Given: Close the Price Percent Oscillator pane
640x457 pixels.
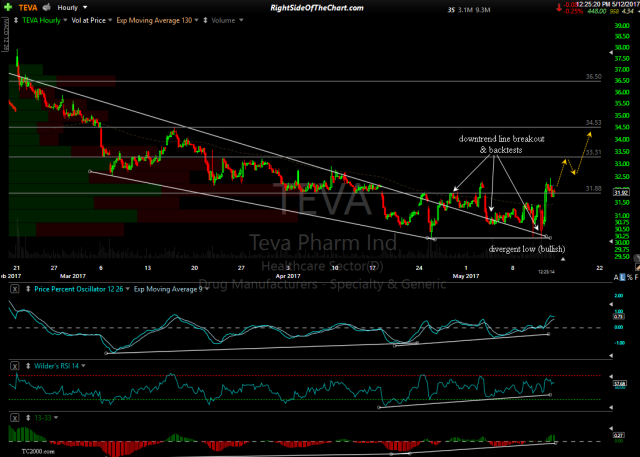Looking at the screenshot, I should (x=15, y=289).
